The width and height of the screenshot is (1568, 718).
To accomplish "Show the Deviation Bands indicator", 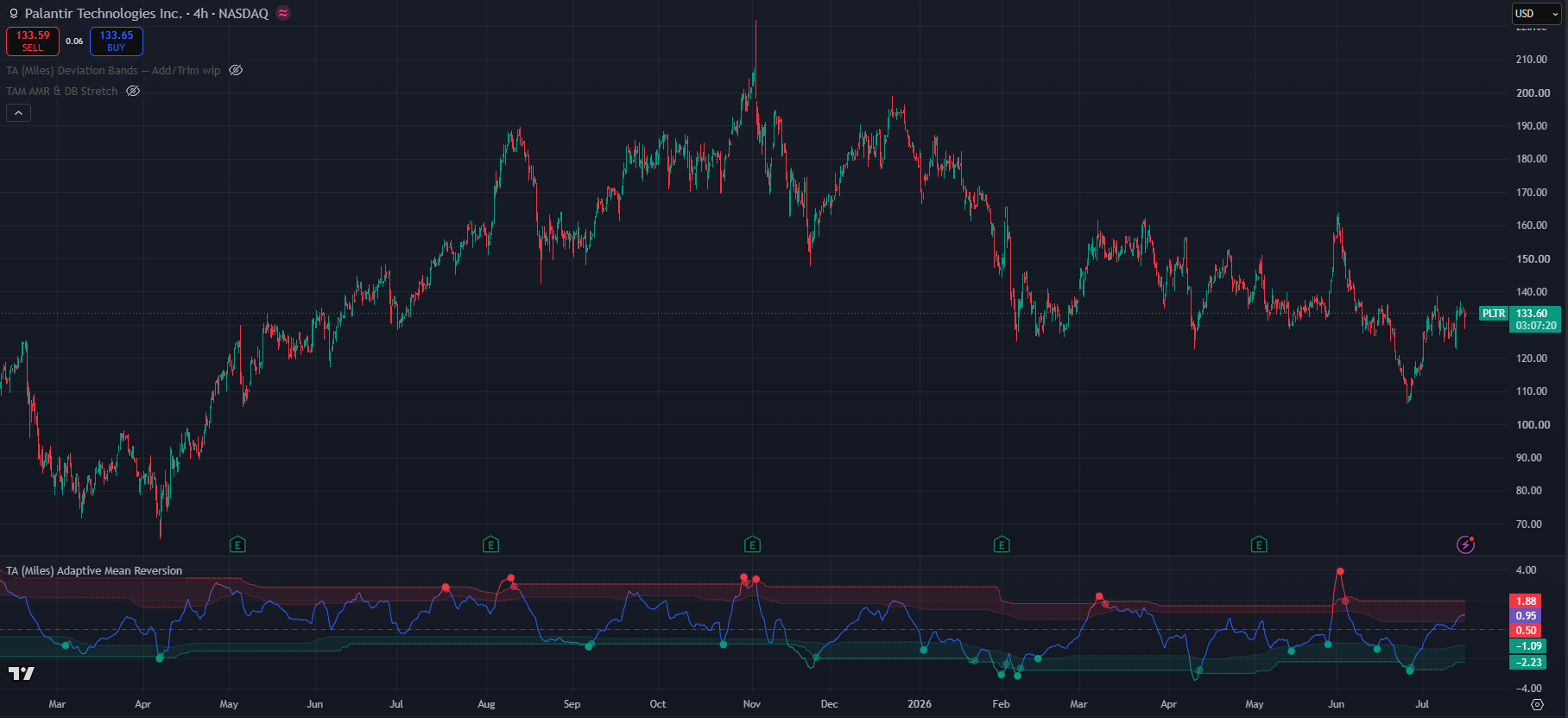I will pyautogui.click(x=236, y=71).
